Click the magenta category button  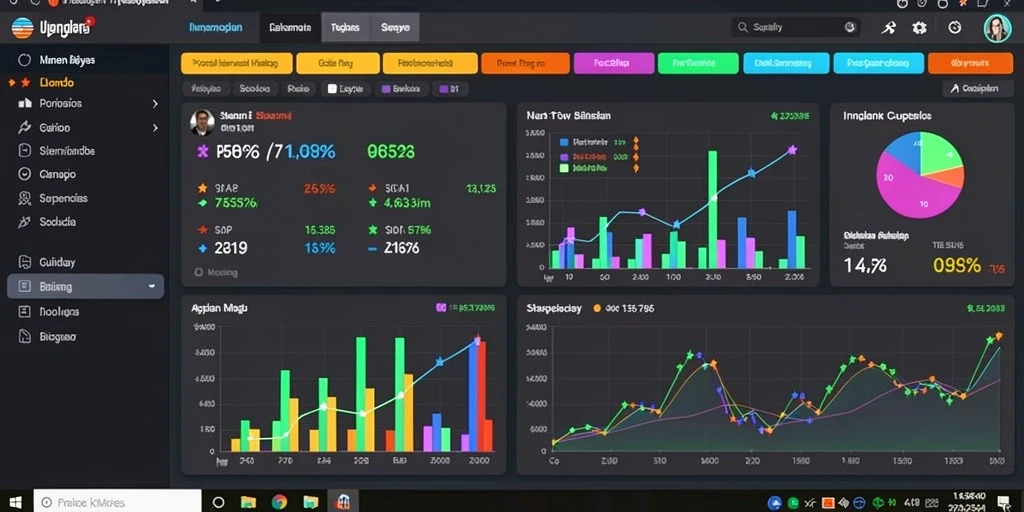pos(614,63)
